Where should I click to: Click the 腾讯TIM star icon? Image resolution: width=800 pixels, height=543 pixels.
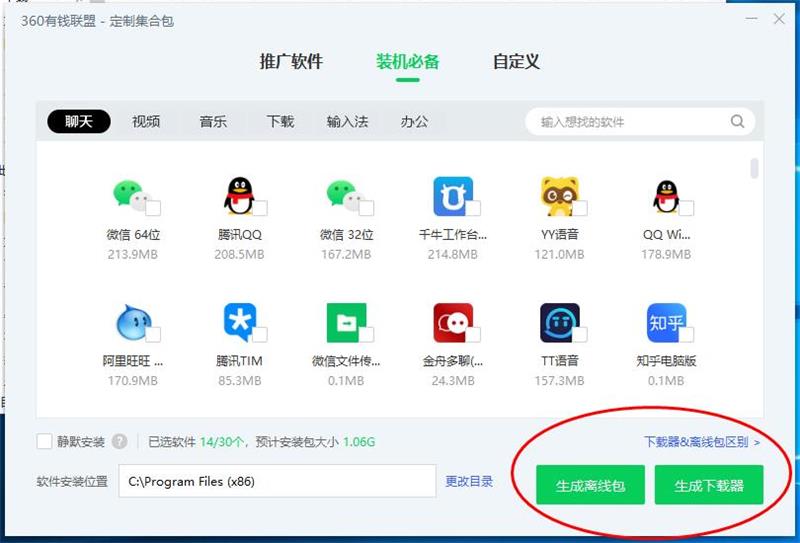239,323
